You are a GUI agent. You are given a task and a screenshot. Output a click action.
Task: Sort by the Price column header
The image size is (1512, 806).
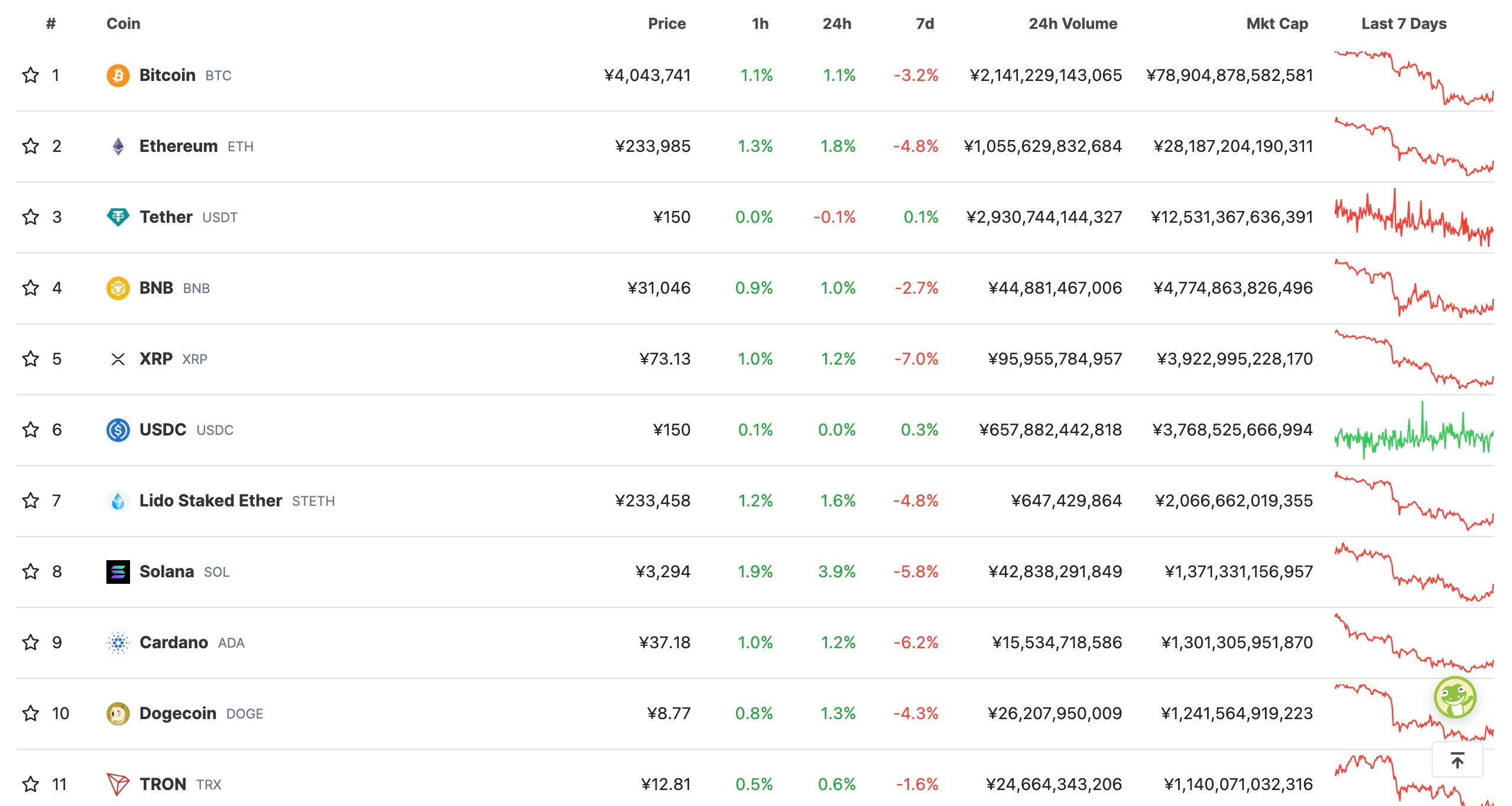click(x=667, y=24)
